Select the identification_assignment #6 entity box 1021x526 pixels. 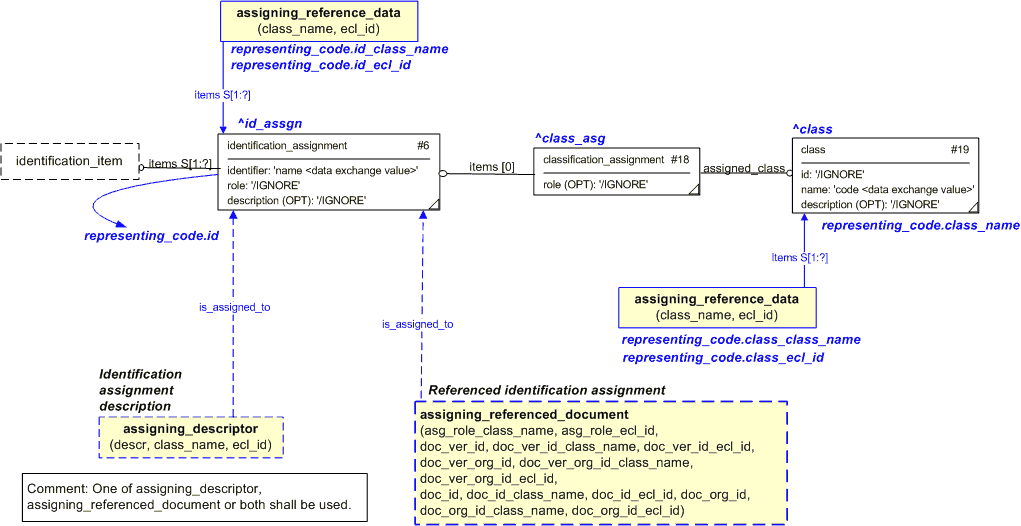[x=330, y=172]
